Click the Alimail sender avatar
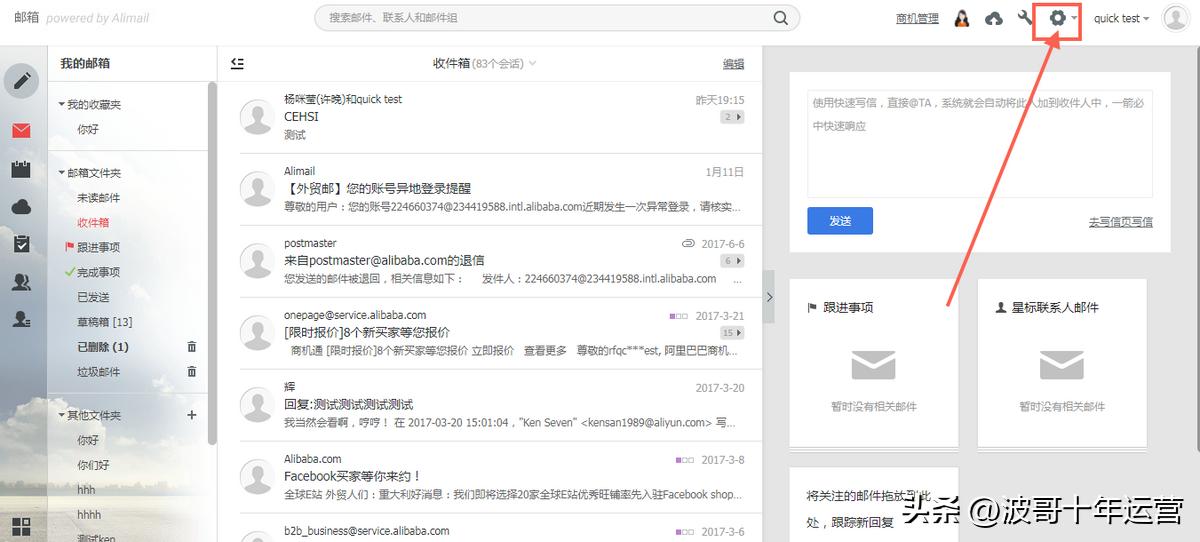This screenshot has width=1200, height=542. pos(258,190)
